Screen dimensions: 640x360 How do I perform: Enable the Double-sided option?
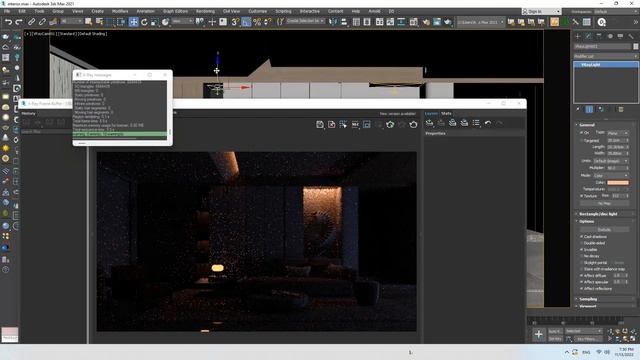[x=581, y=243]
